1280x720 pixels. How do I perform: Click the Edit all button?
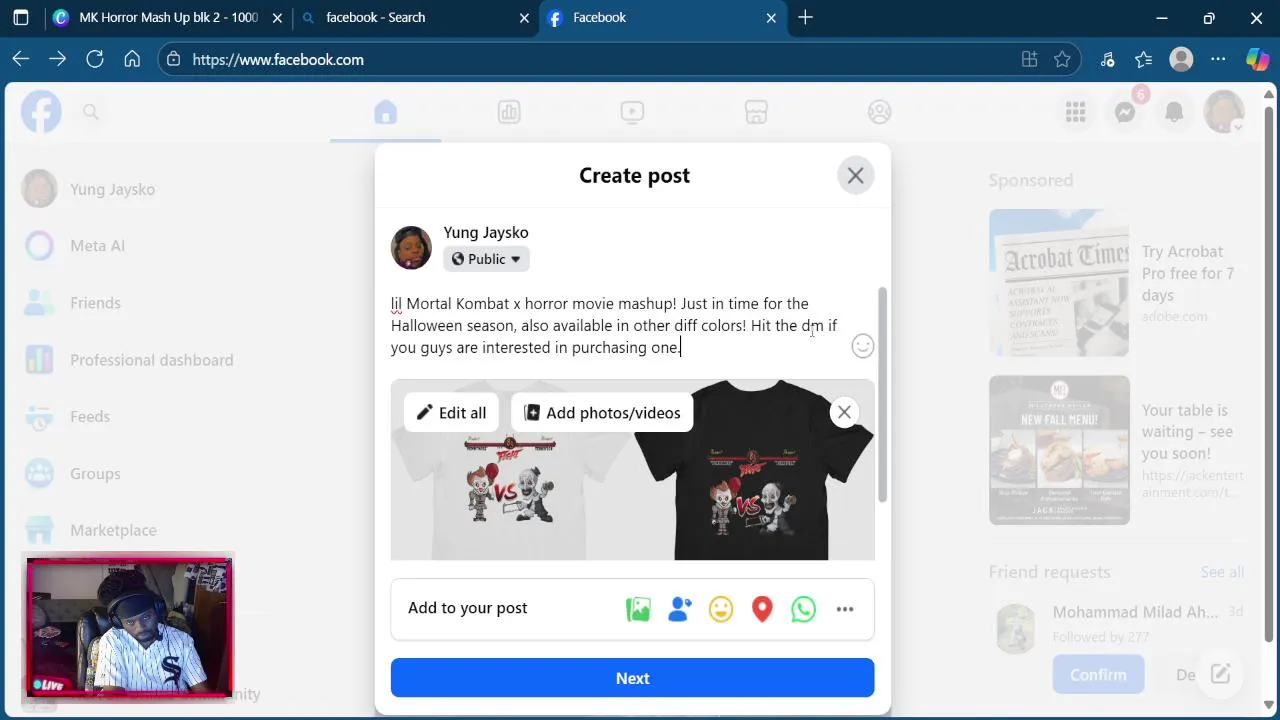tap(451, 413)
